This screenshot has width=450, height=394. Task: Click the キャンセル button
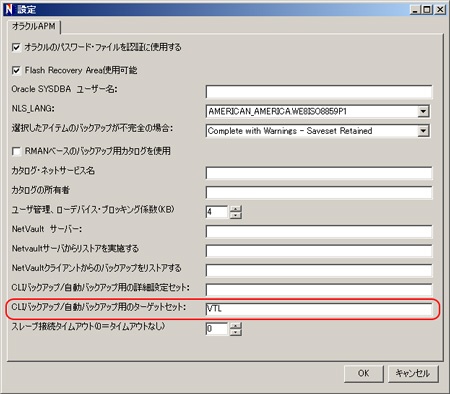pyautogui.click(x=413, y=373)
